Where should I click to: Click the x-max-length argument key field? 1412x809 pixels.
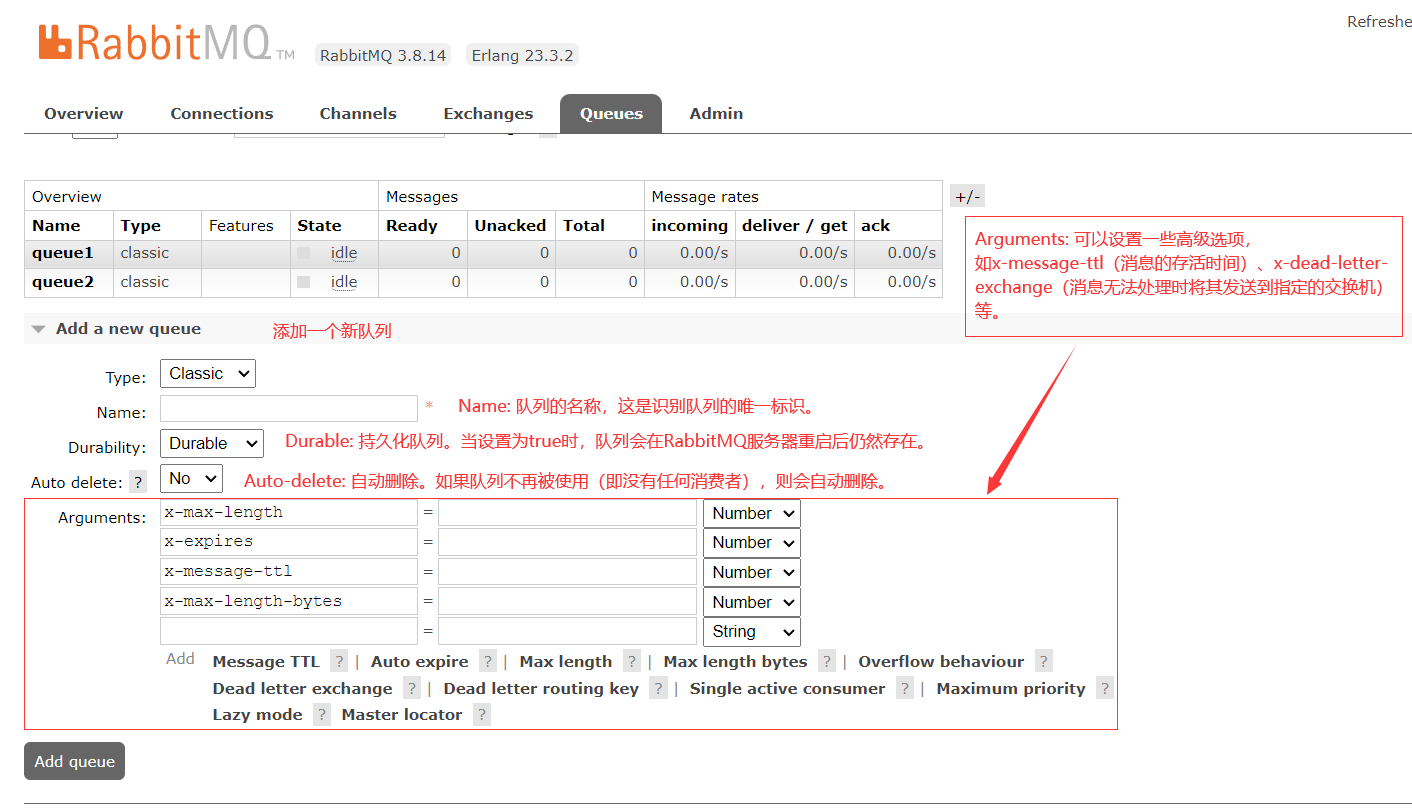coord(289,513)
